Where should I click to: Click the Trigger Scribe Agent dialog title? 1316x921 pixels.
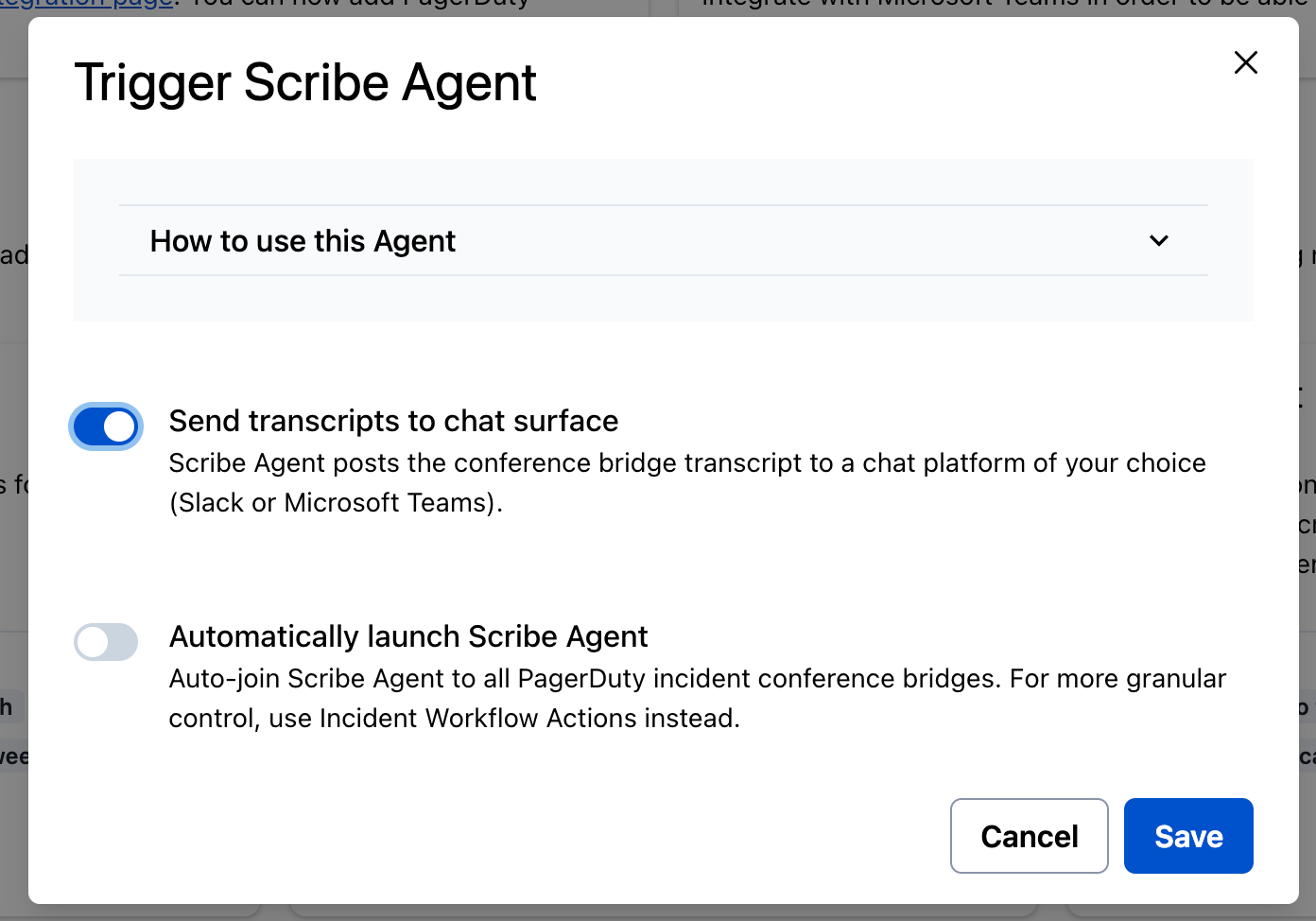[x=305, y=82]
